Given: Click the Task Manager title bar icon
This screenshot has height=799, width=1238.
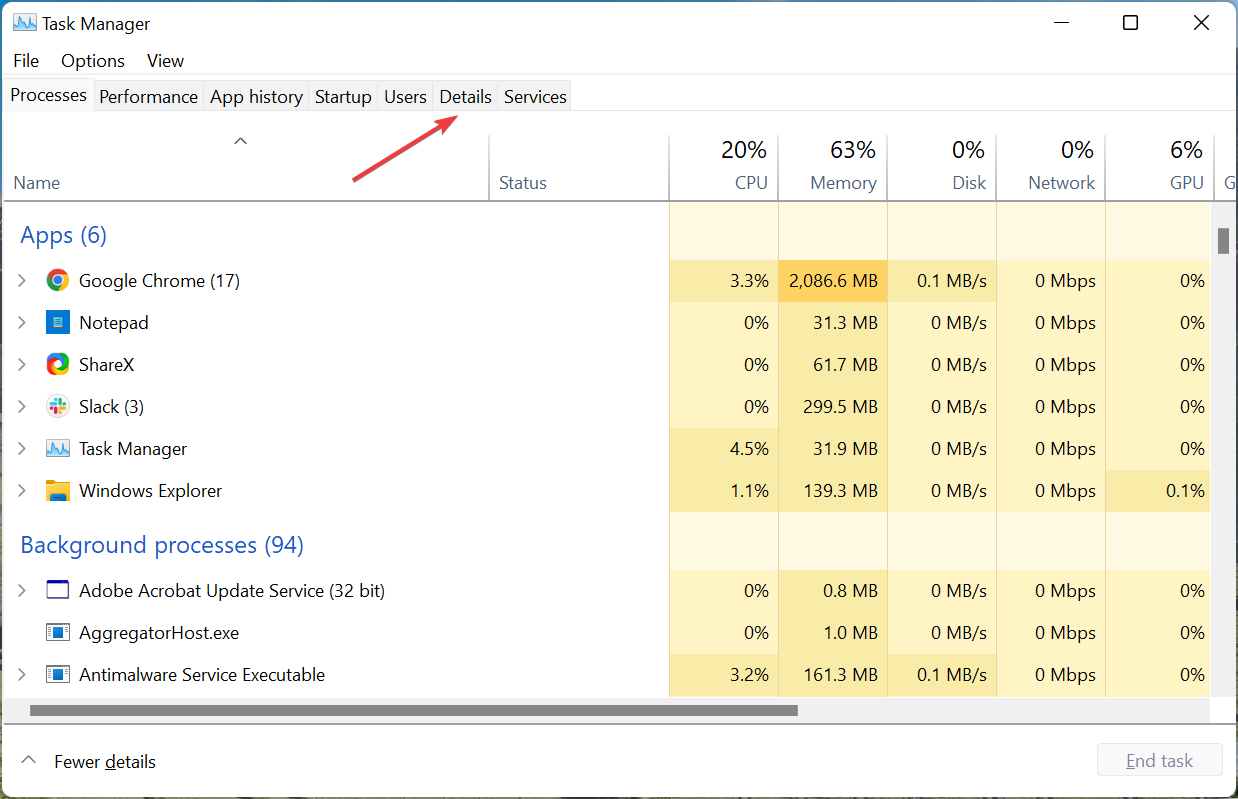Looking at the screenshot, I should [25, 23].
